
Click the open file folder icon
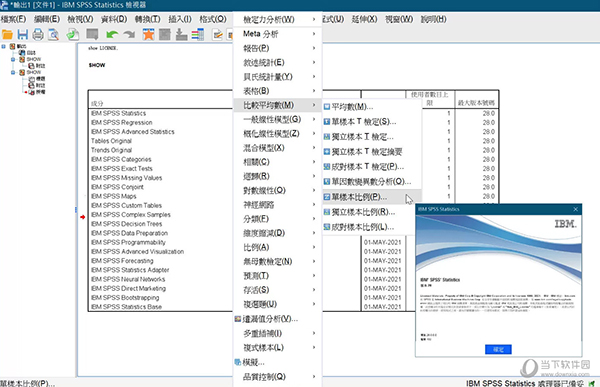click(x=7, y=34)
